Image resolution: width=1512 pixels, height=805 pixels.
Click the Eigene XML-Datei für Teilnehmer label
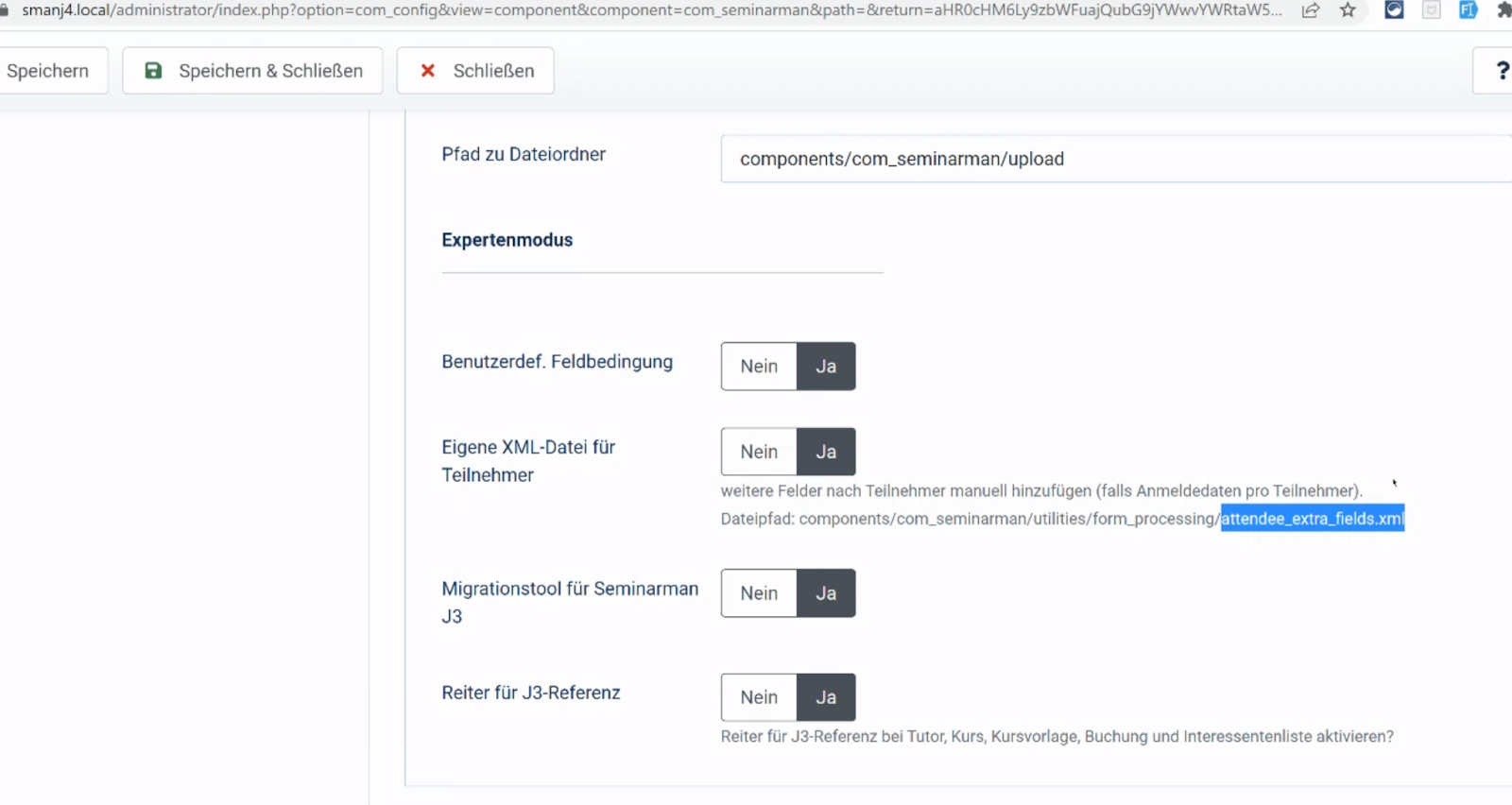[x=528, y=461]
